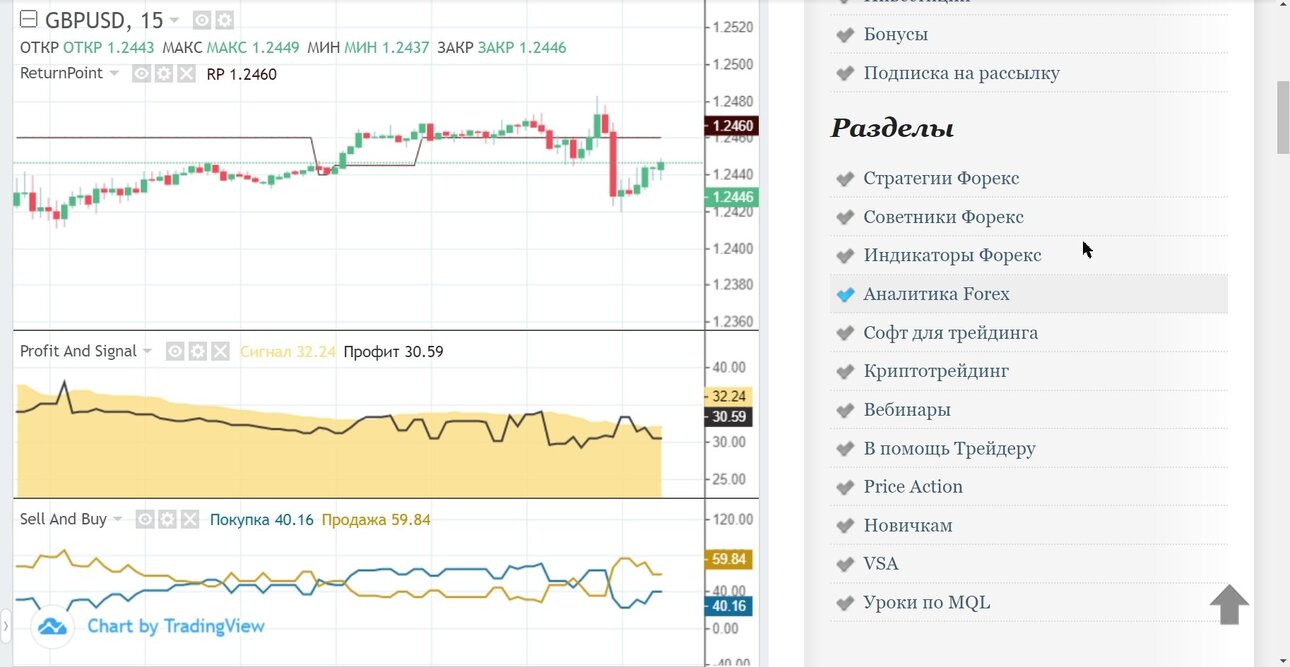Click the page vertical scrollbar thumb
Screen dimensions: 1290x667
(1283, 118)
